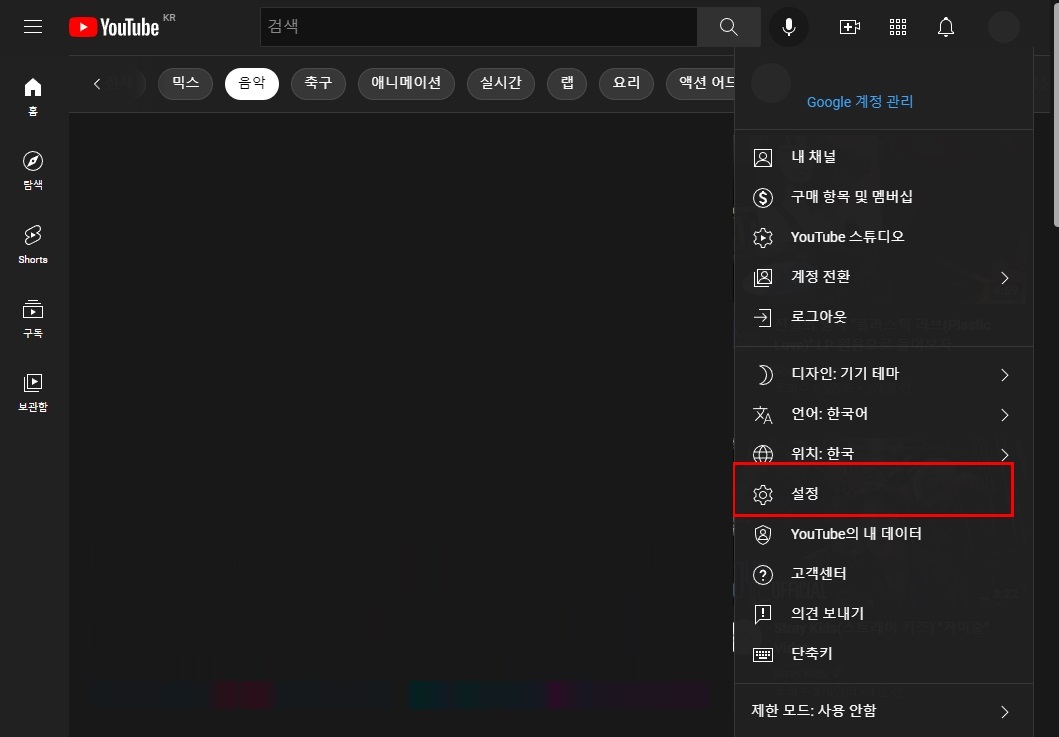Open the YouTube apps grid icon

pyautogui.click(x=897, y=27)
